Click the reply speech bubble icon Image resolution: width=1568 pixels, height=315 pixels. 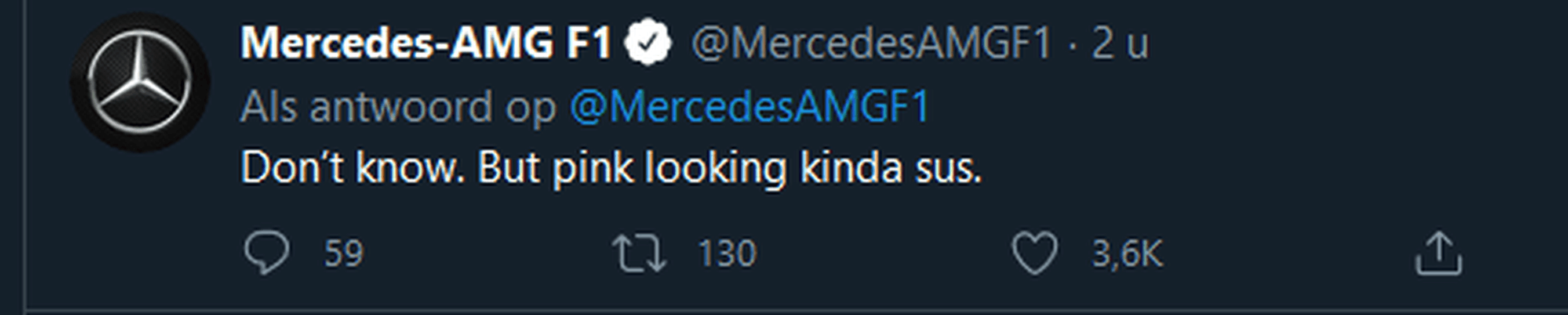(x=267, y=252)
